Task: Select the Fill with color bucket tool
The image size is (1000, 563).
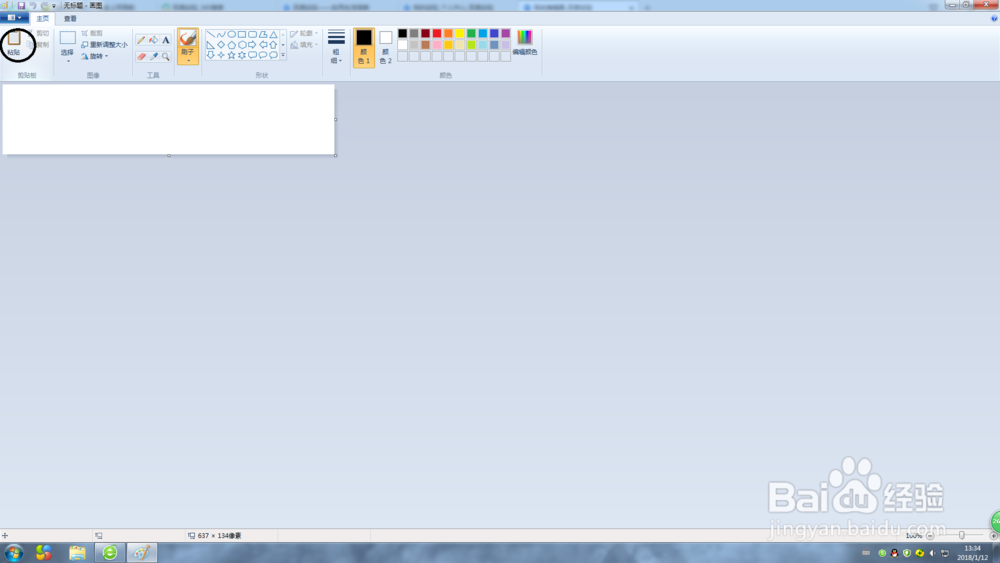Action: 153,40
